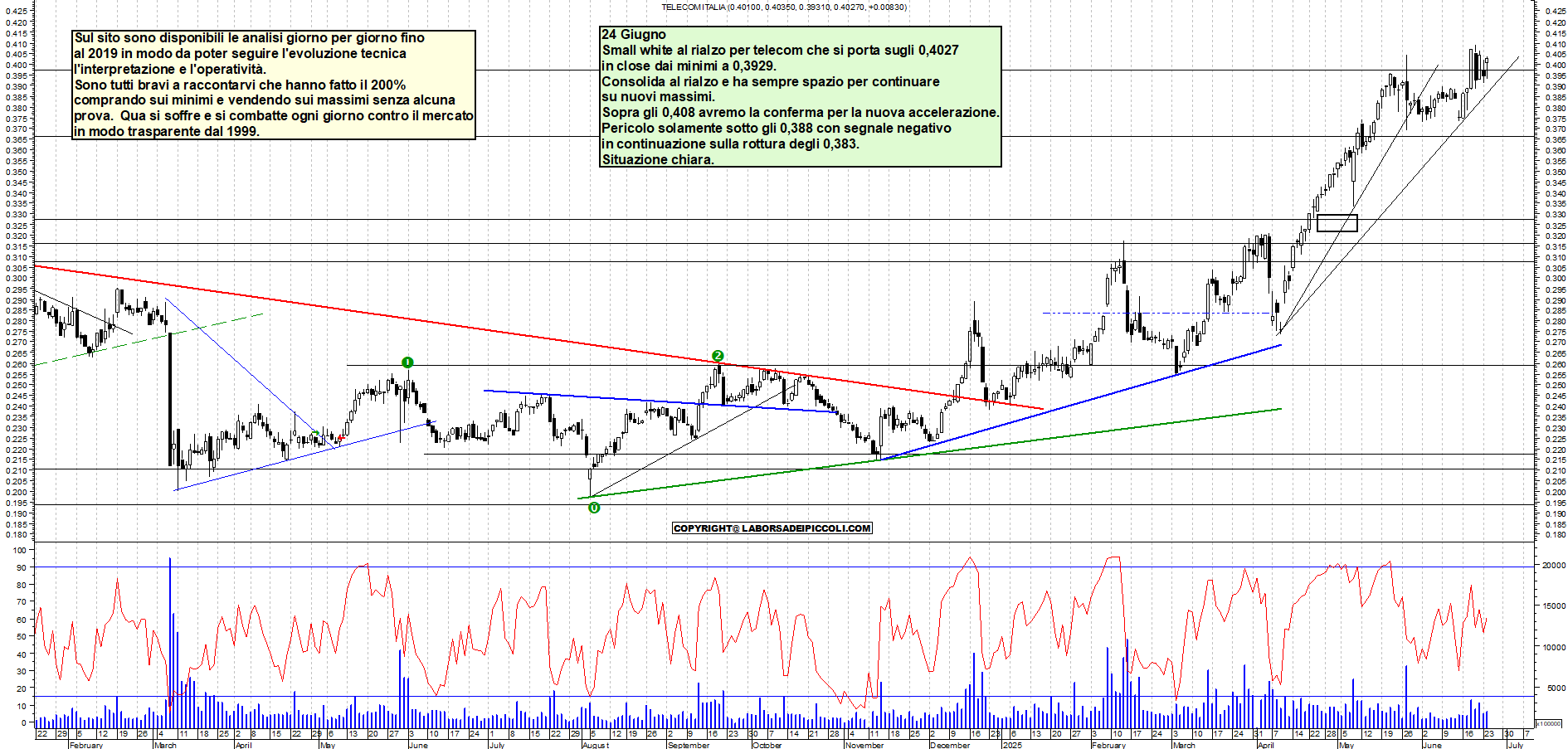Viewport: 1568px width, 749px height.
Task: Click the 'Situazione chiara.' line
Action: click(658, 159)
